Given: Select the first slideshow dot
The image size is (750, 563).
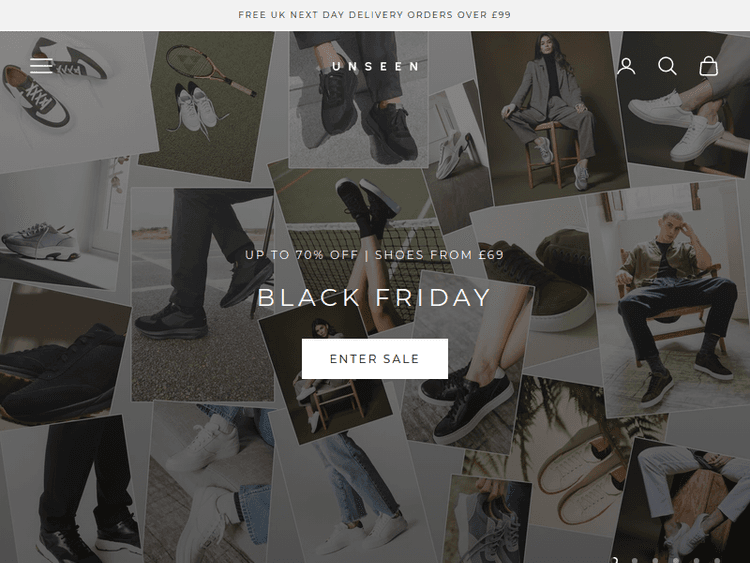Looking at the screenshot, I should tap(615, 561).
